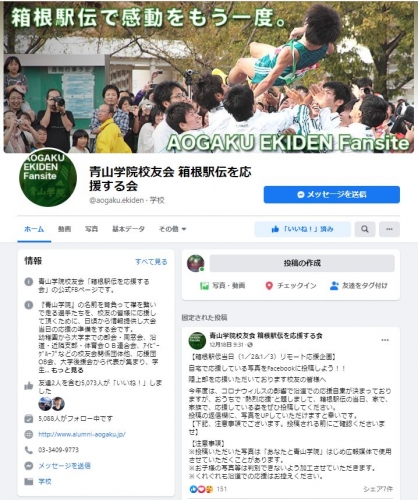This screenshot has width=418, height=500.
Task: Click the reaction emoji icons showing 151
Action: coord(202,489)
